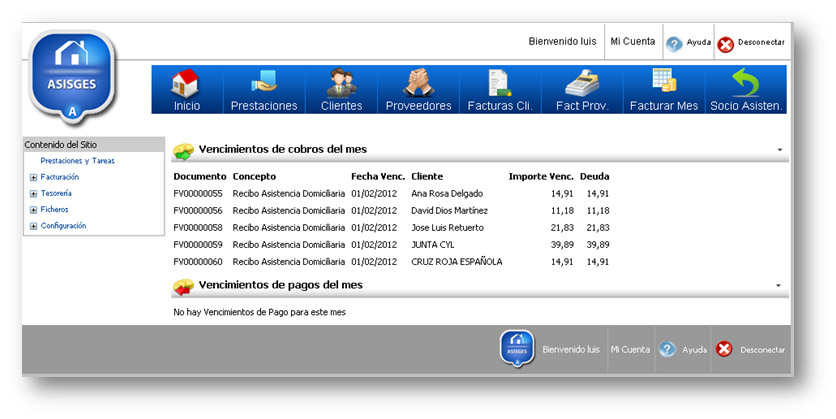Click the blue Ayuda question mark icon in header

point(674,44)
